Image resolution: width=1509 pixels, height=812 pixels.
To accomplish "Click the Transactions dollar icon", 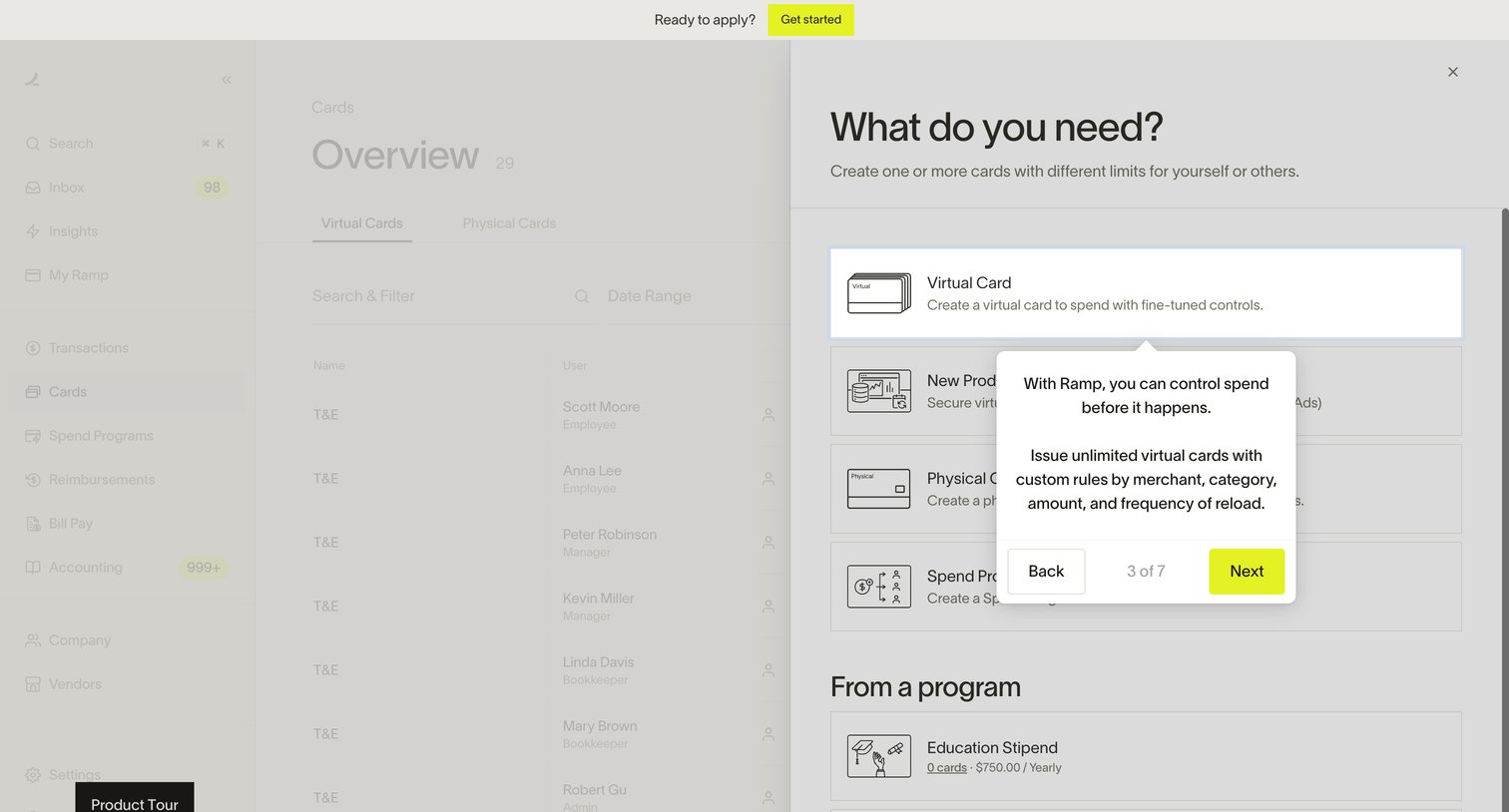I will tap(33, 348).
